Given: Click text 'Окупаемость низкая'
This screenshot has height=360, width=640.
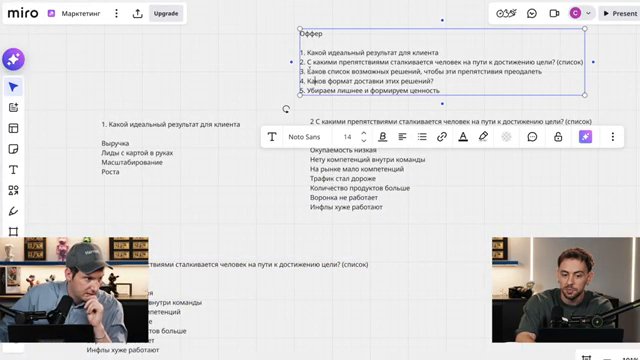Looking at the screenshot, I should [x=343, y=150].
